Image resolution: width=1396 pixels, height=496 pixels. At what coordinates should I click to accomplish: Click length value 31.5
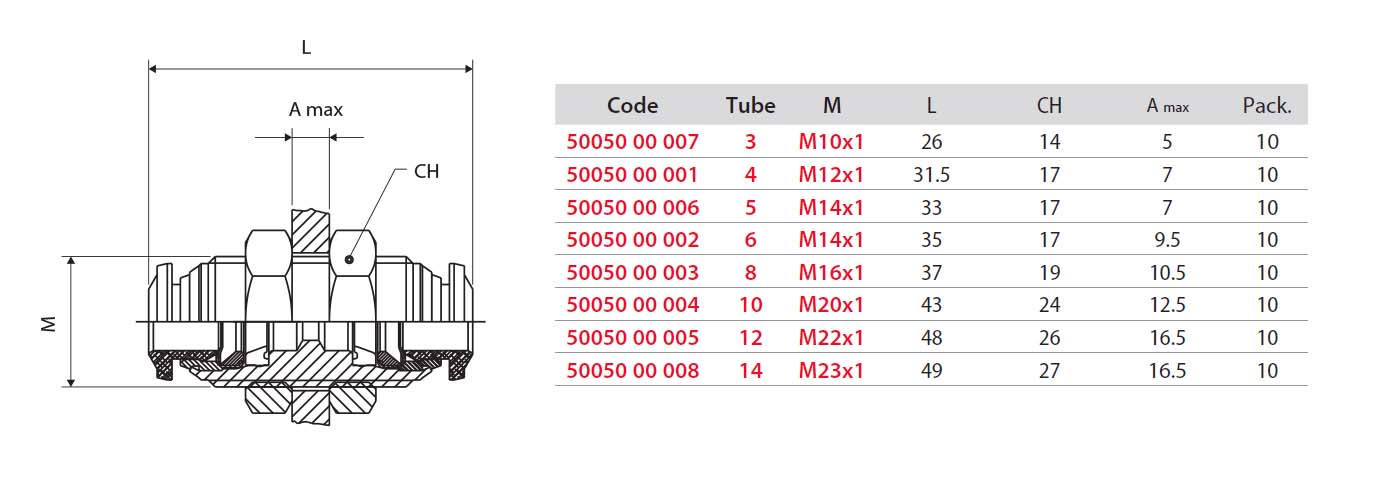click(931, 175)
